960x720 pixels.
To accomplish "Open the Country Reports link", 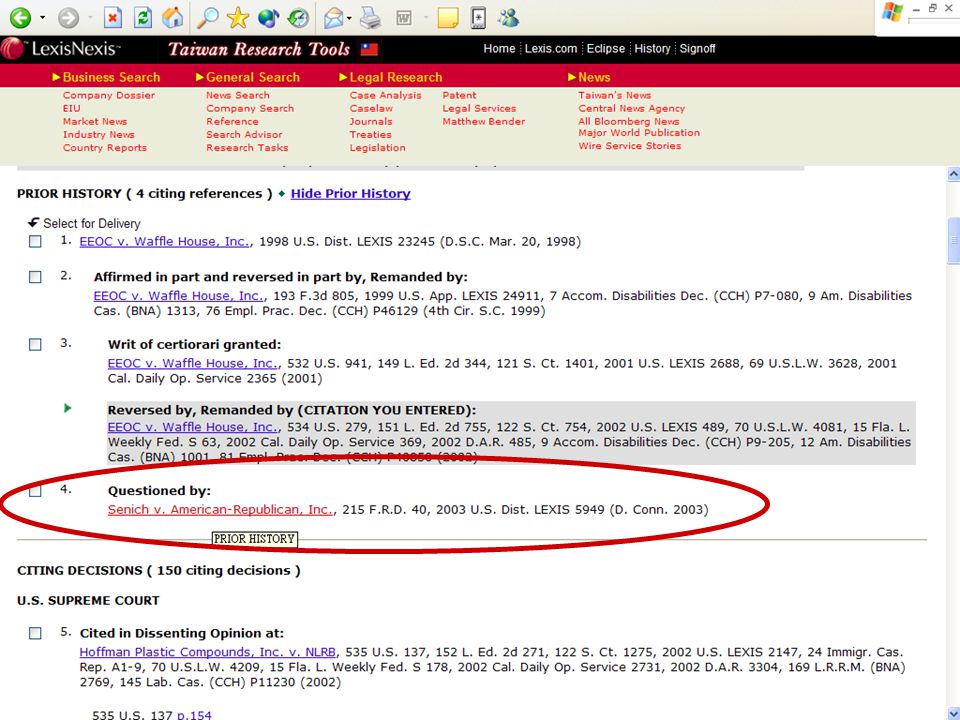I will click(x=105, y=148).
